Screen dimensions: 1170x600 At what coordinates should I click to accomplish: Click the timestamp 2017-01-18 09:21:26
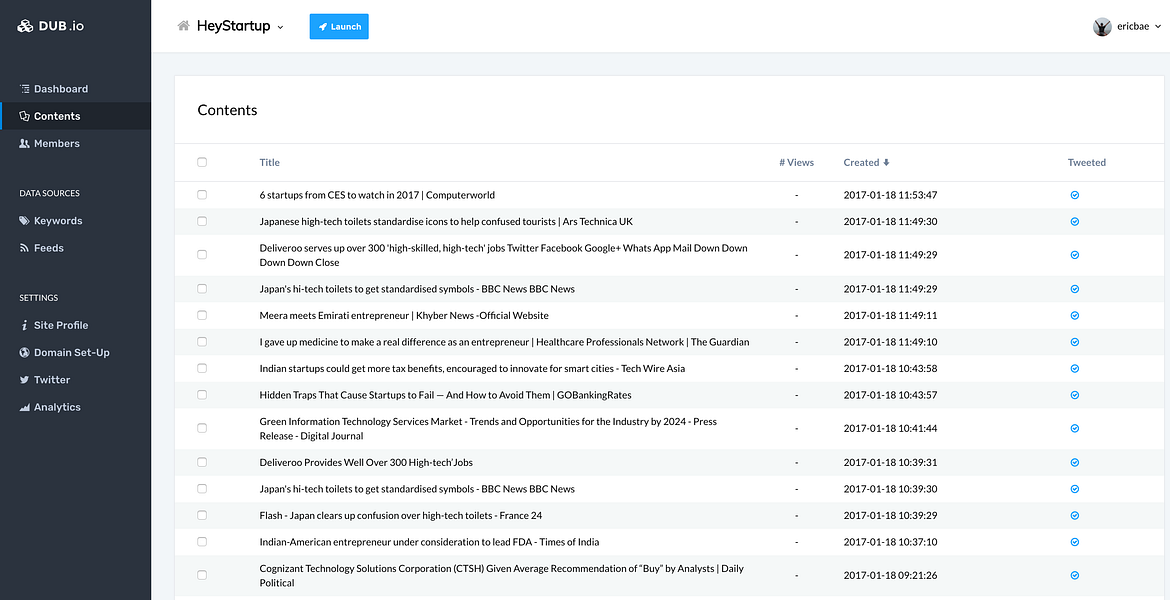tap(890, 575)
